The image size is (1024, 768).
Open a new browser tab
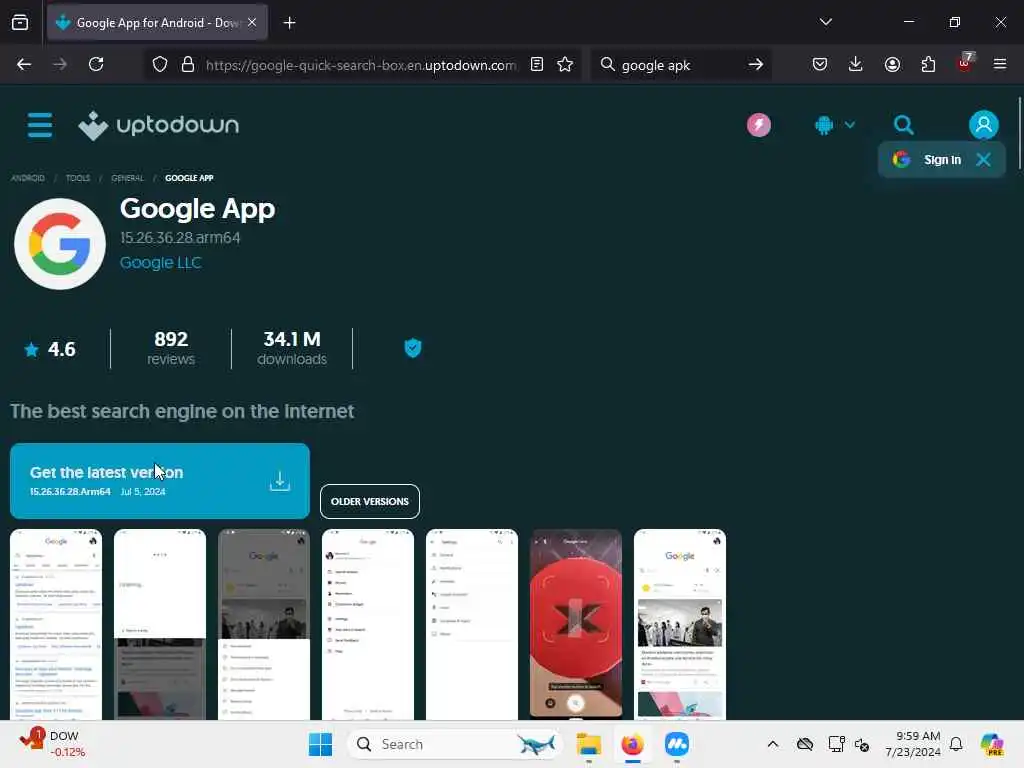coord(289,23)
